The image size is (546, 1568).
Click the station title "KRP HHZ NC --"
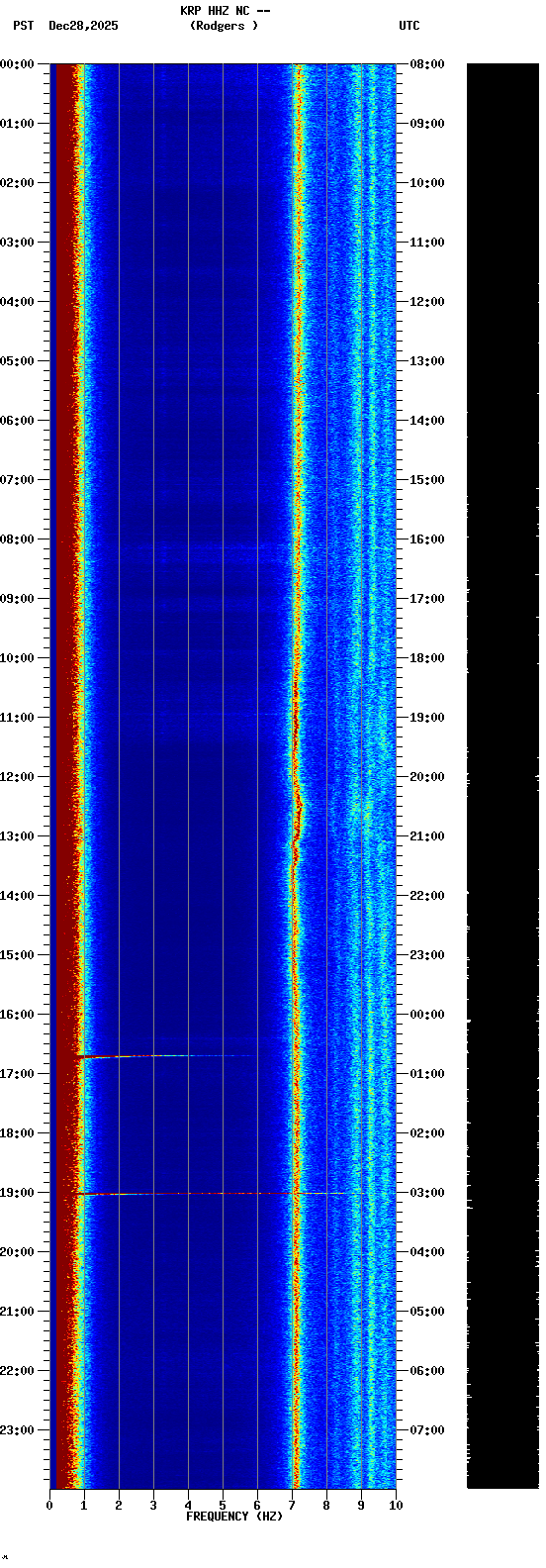click(x=225, y=11)
